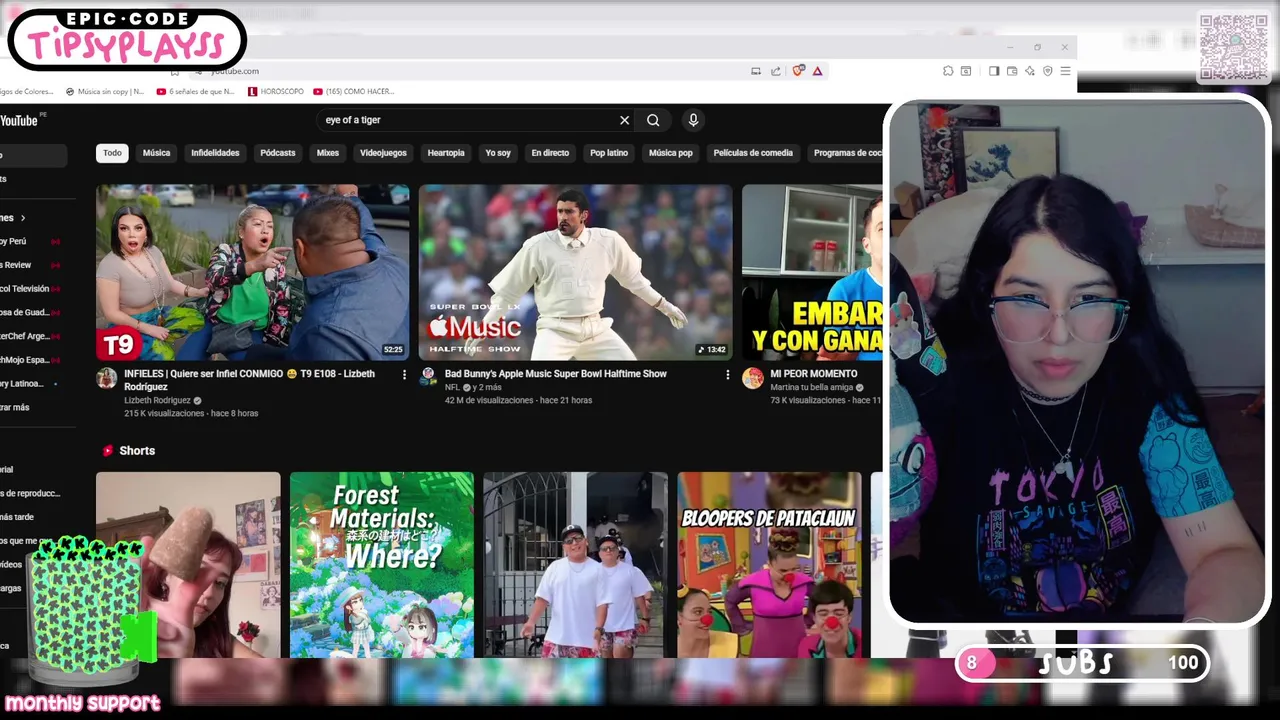The height and width of the screenshot is (720, 1280).
Task: Open the 'Música sin copy' bookmark
Action: [105, 91]
